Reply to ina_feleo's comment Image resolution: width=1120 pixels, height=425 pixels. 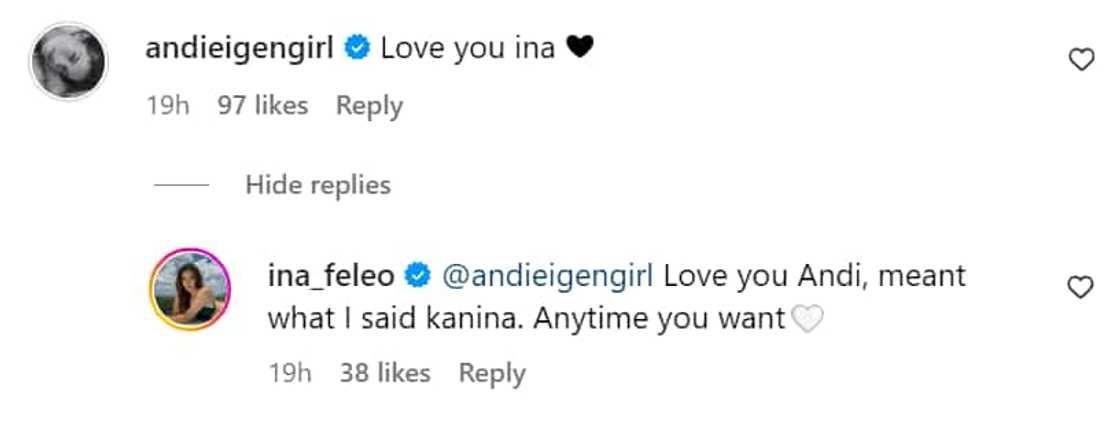click(x=492, y=374)
